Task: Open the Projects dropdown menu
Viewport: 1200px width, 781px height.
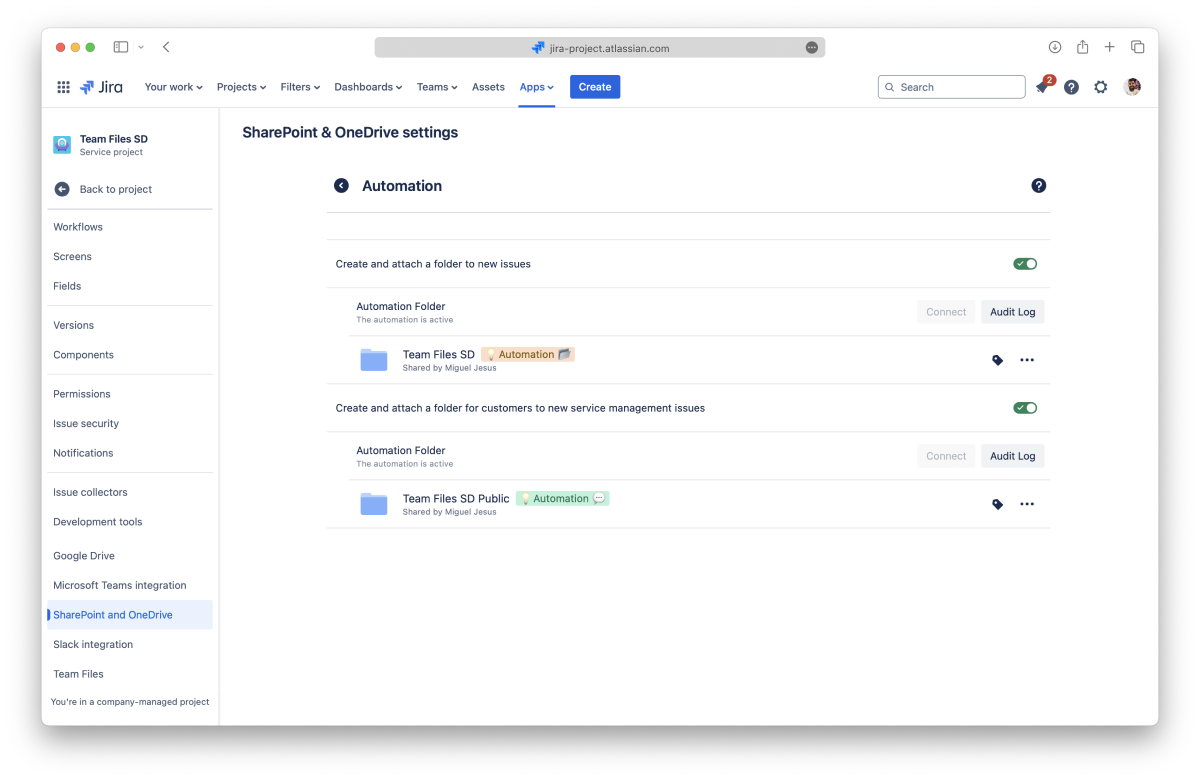Action: click(x=241, y=87)
